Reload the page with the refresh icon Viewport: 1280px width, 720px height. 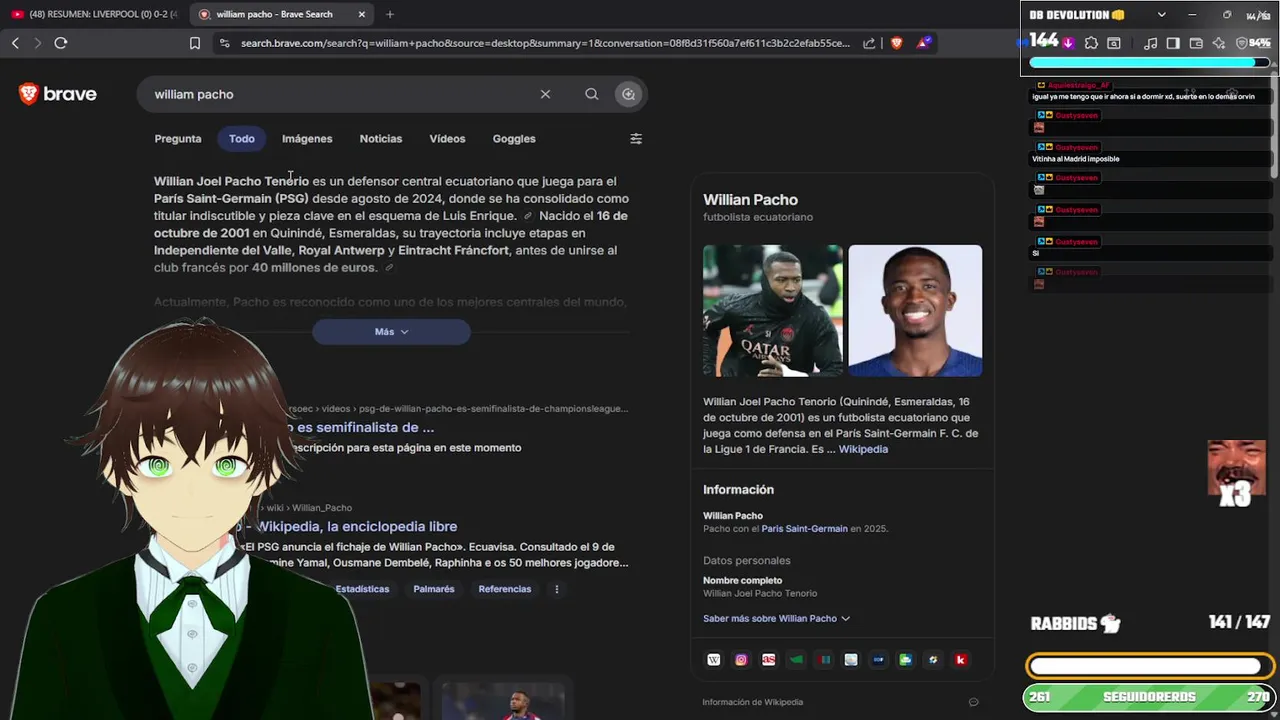point(61,43)
